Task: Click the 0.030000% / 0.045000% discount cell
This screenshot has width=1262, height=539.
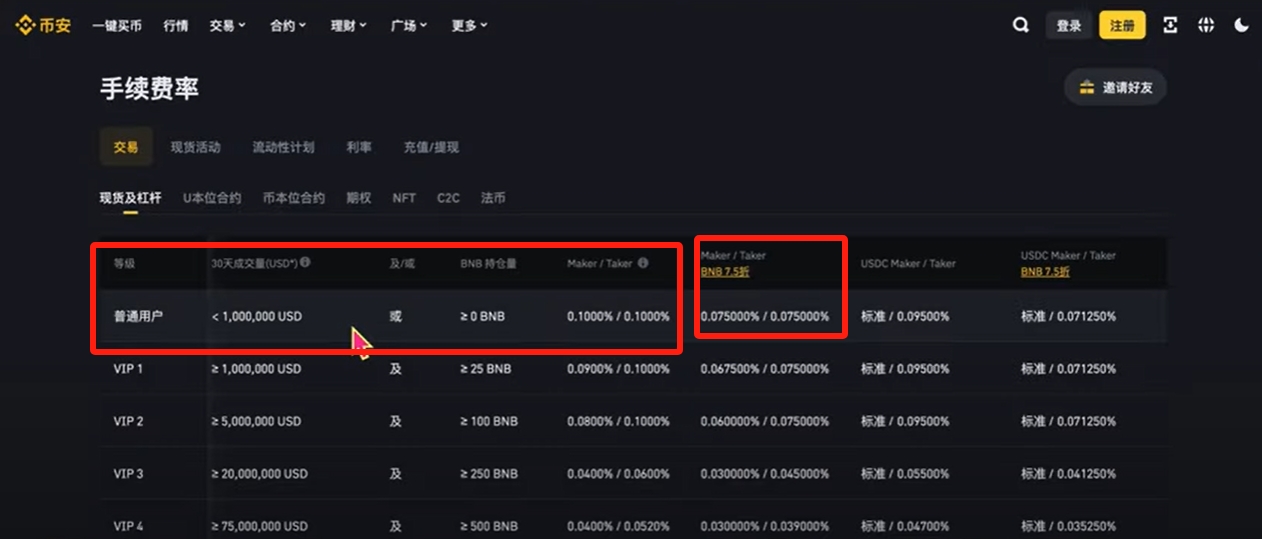Action: [765, 473]
